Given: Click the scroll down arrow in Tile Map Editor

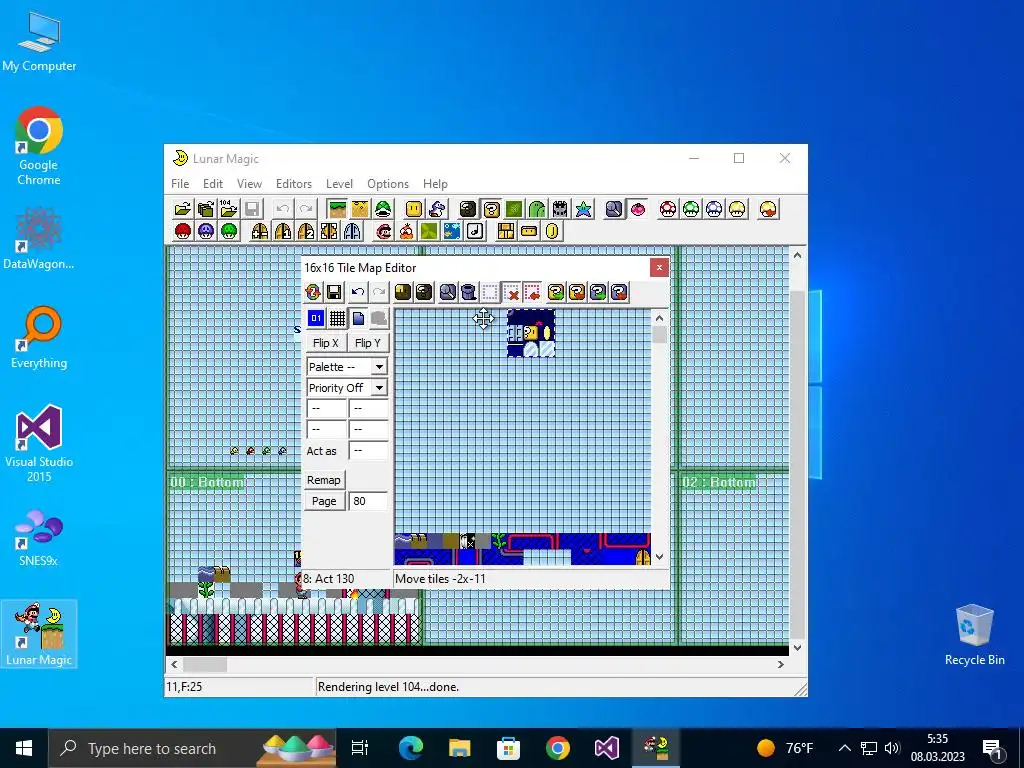Looking at the screenshot, I should pos(660,556).
